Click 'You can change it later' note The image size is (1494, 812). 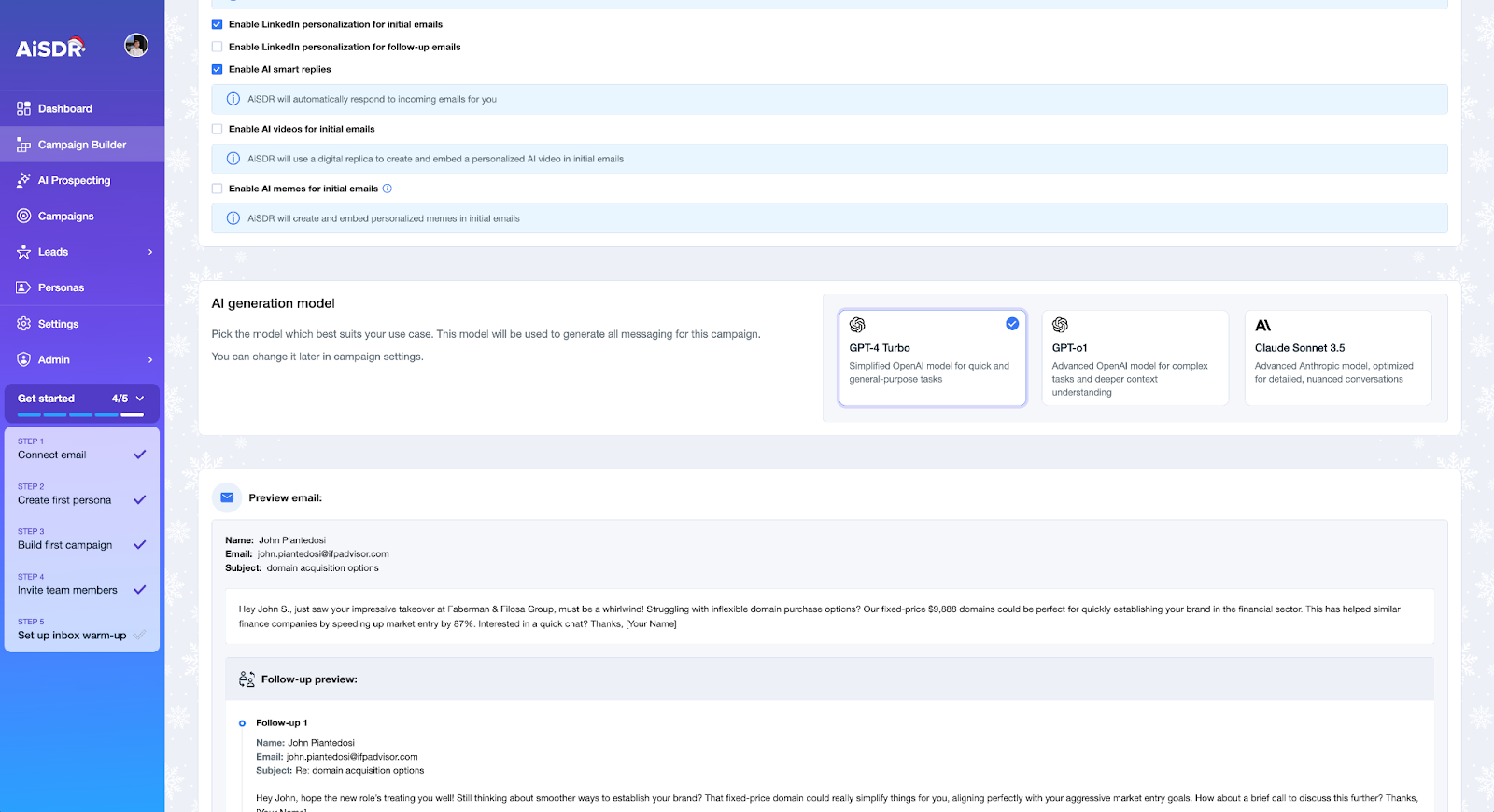coord(317,357)
